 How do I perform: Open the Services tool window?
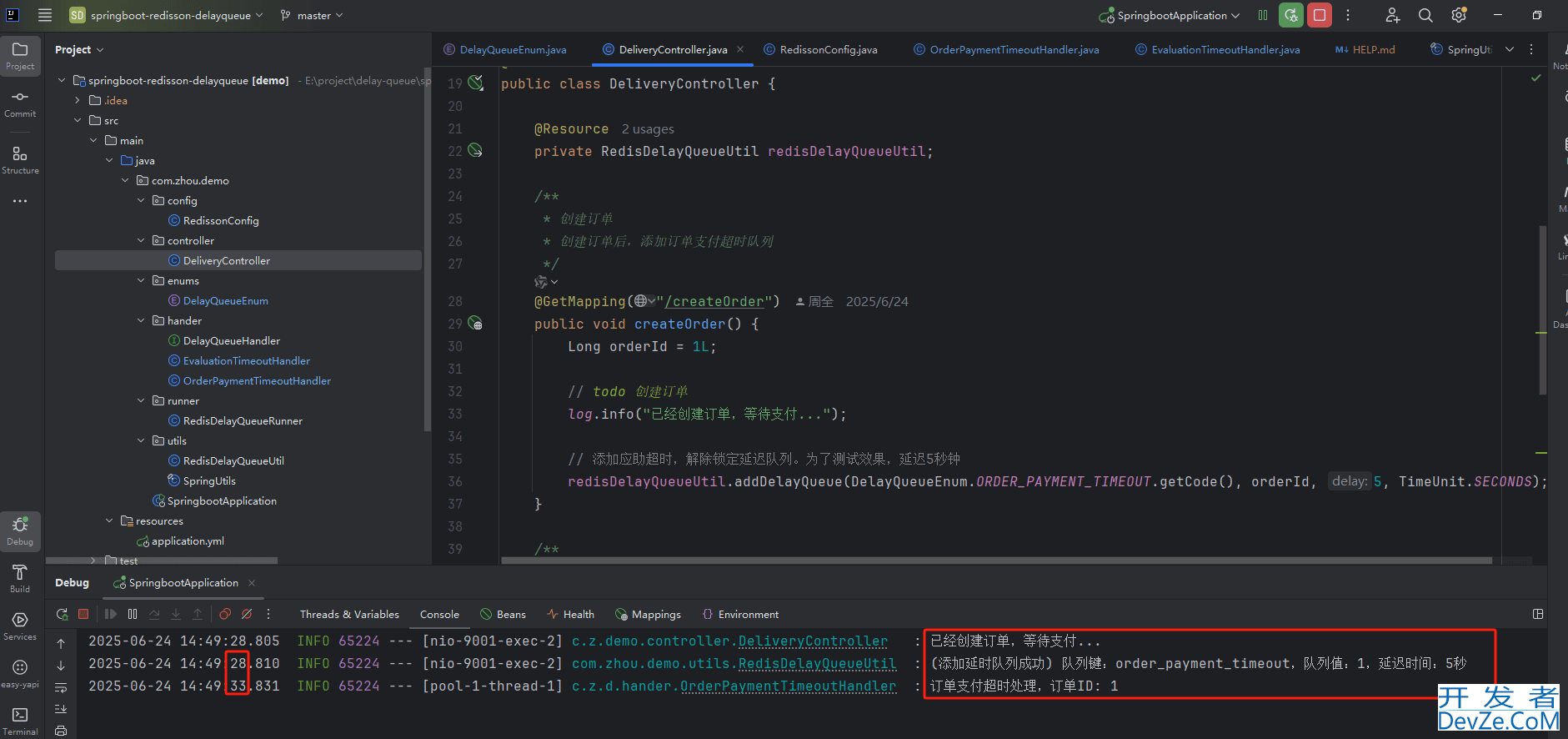tap(20, 626)
